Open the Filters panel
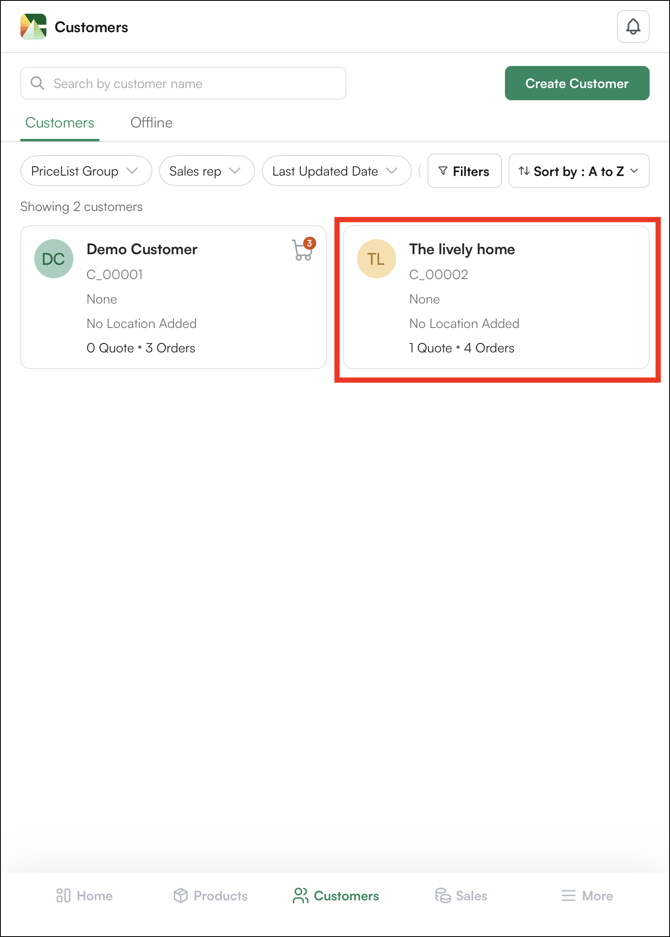 pos(464,171)
